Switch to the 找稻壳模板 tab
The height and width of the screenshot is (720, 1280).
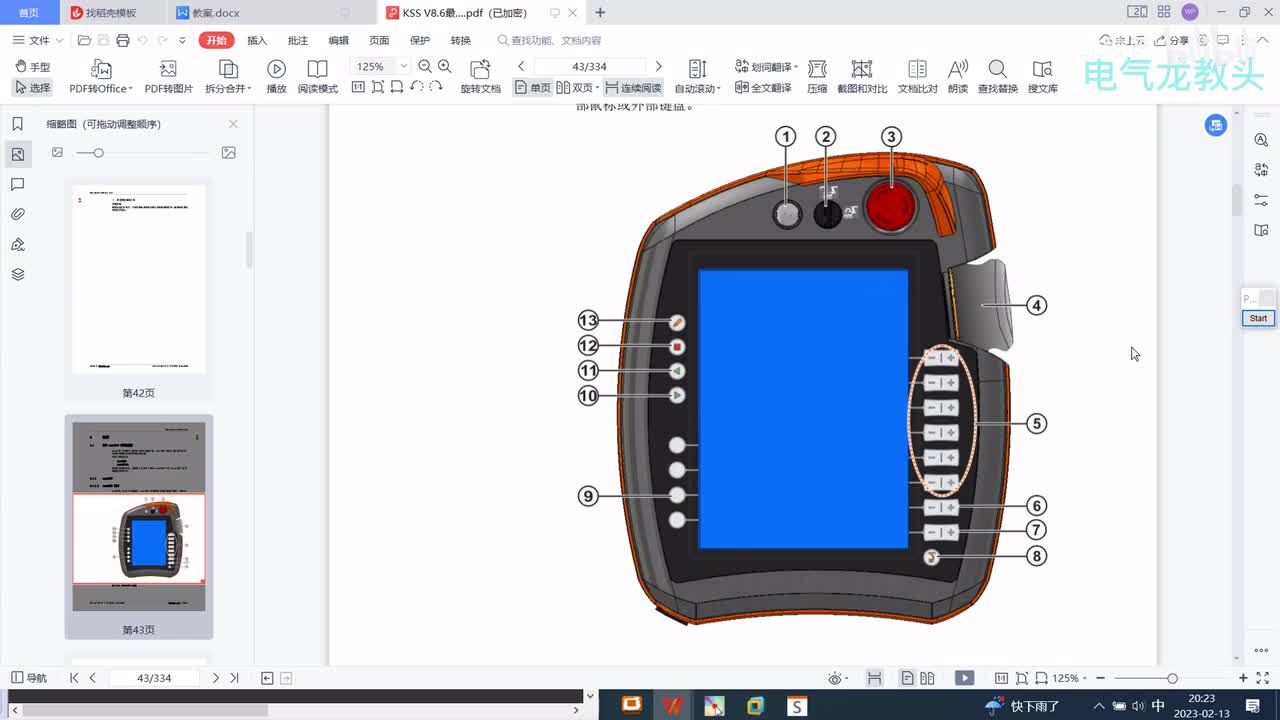tap(111, 13)
